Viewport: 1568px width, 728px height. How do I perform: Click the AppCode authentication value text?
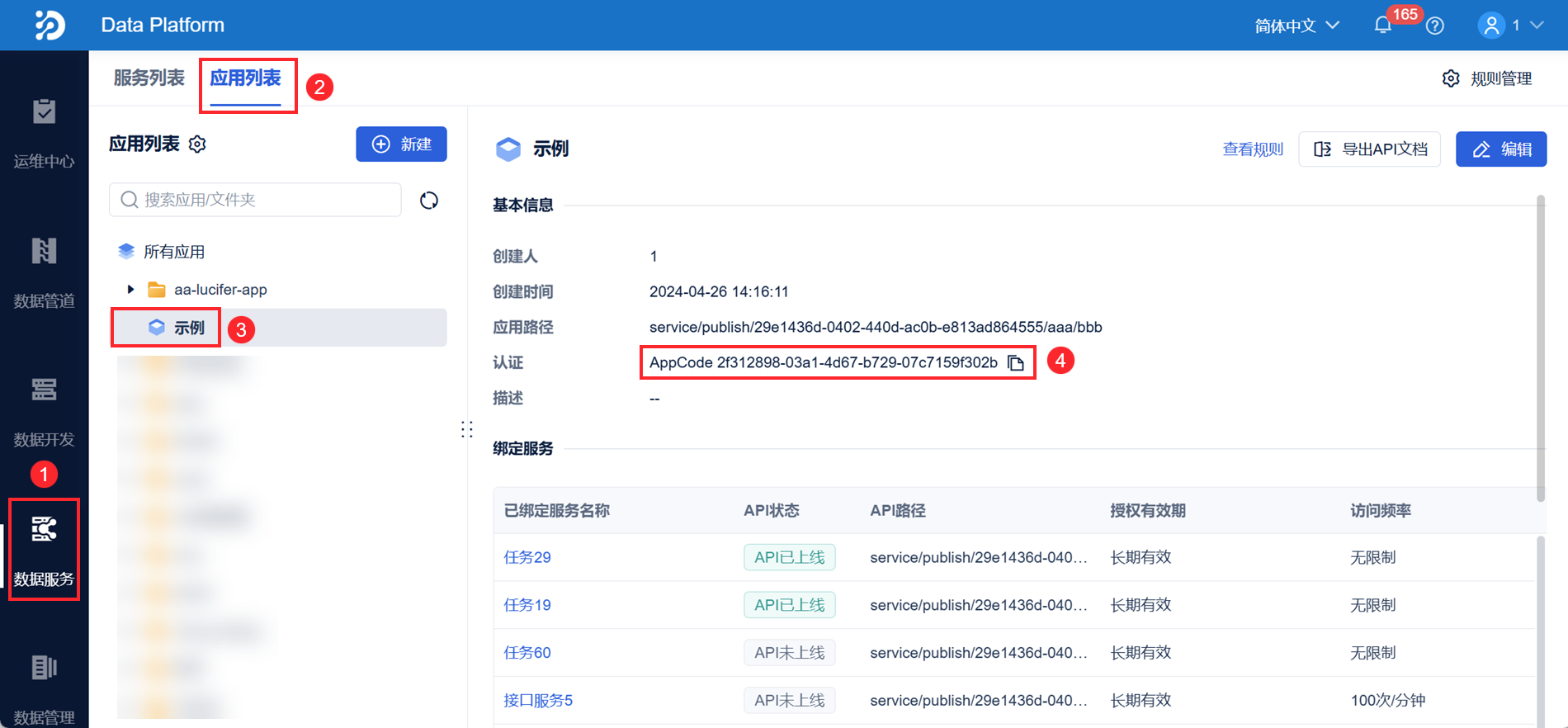tap(824, 363)
